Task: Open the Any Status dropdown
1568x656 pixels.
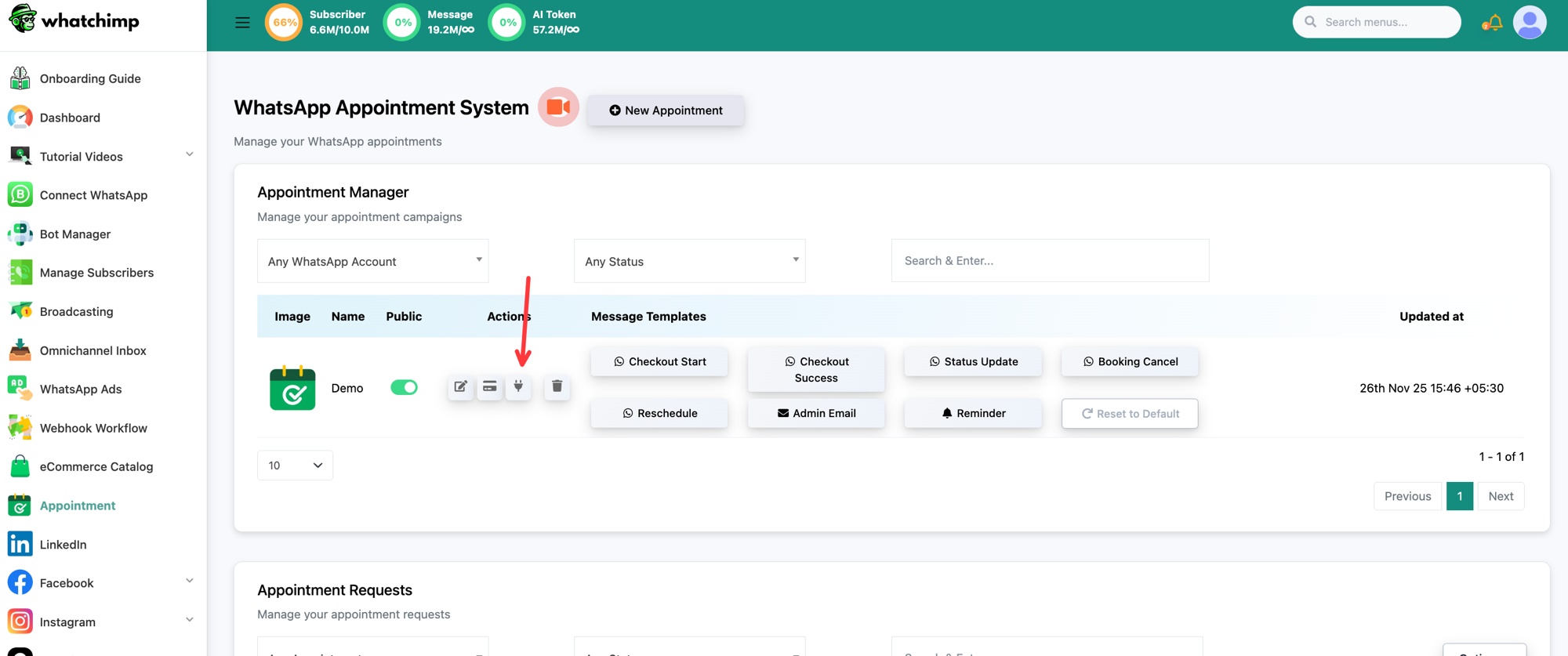Action: click(x=689, y=261)
